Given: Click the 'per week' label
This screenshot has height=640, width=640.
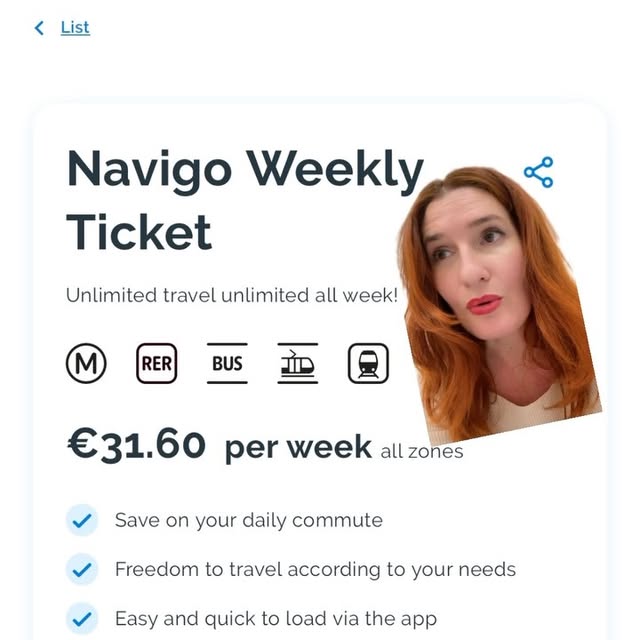Looking at the screenshot, I should point(298,448).
